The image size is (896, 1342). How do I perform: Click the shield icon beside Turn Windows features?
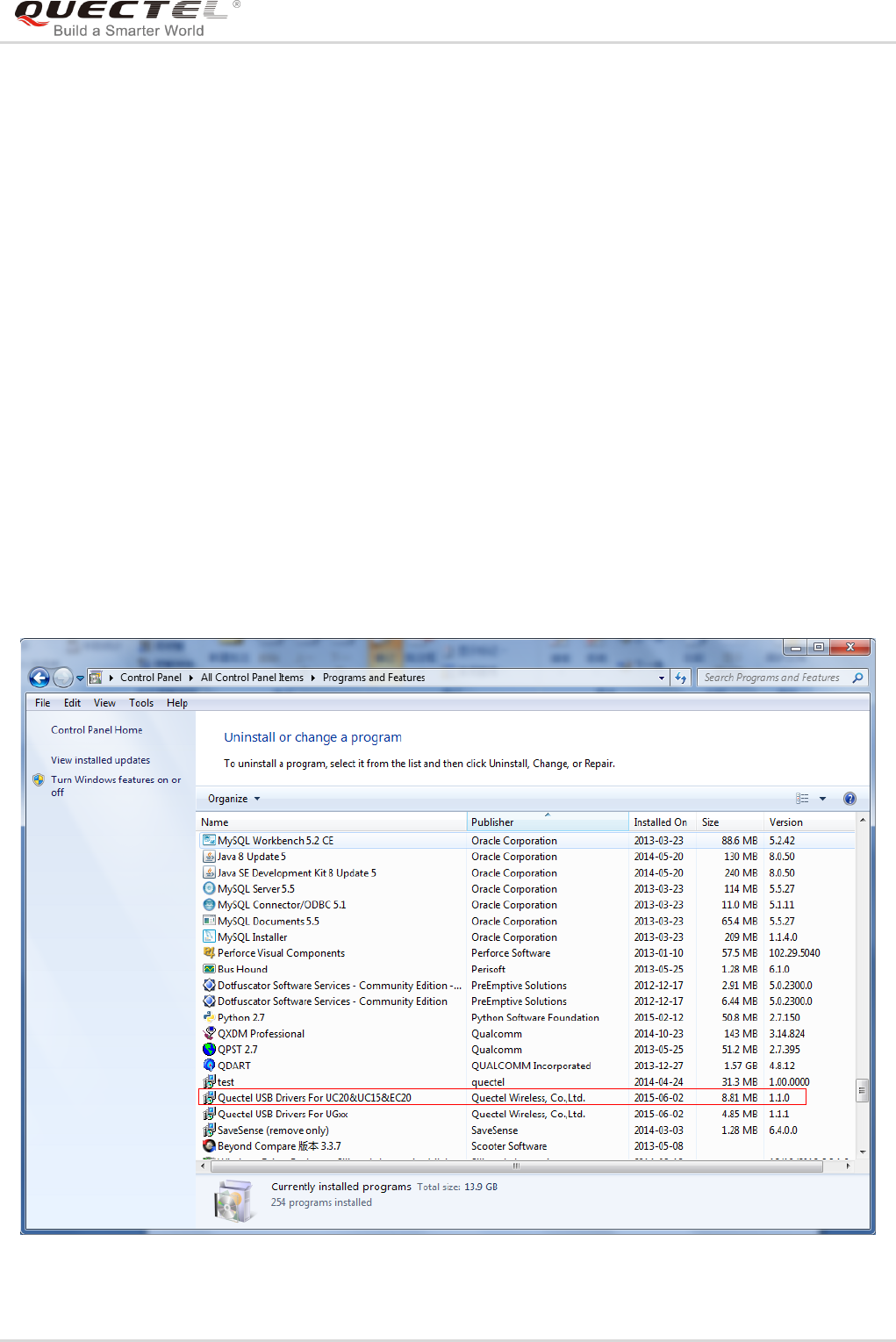click(39, 779)
